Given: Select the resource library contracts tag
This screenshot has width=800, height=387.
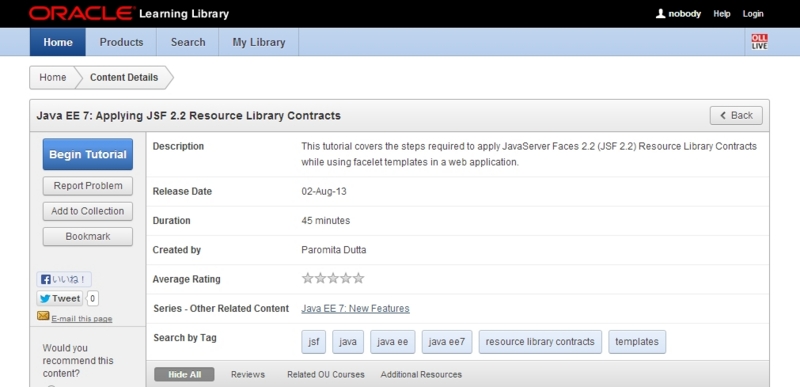Looking at the screenshot, I should (x=540, y=342).
